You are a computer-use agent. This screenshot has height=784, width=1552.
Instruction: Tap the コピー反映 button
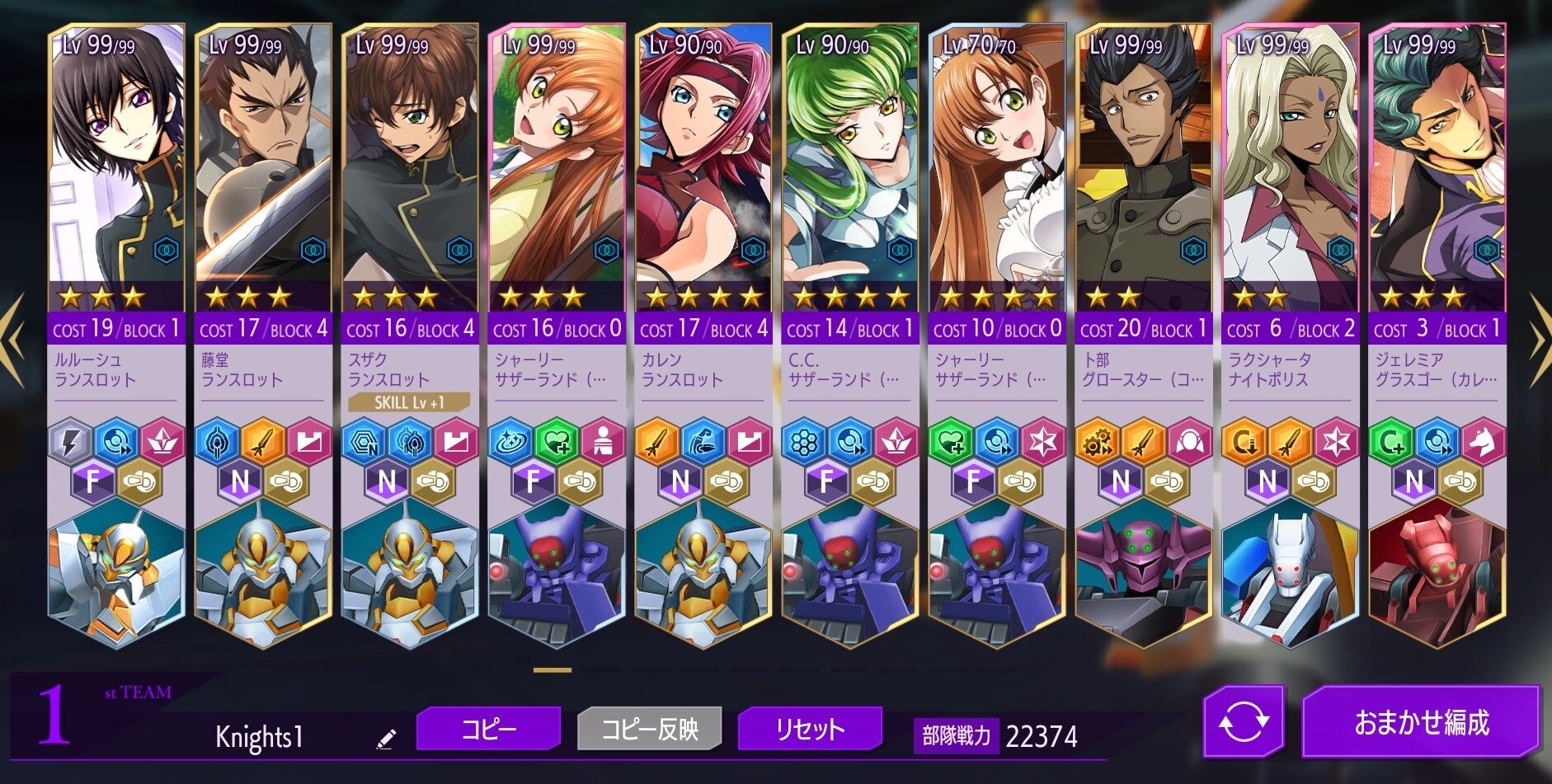[650, 729]
